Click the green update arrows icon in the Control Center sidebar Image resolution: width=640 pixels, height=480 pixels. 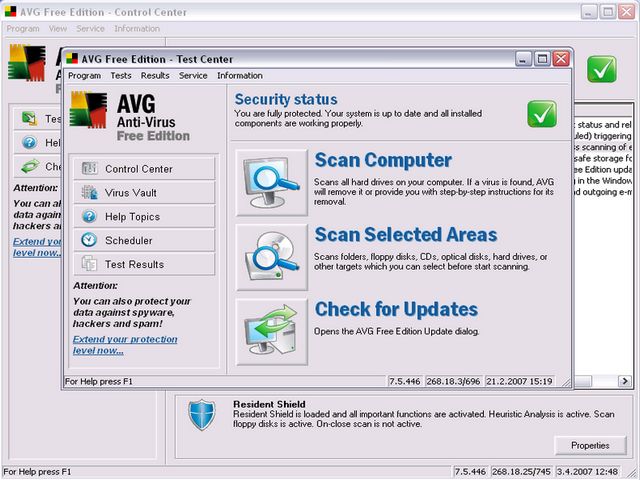pyautogui.click(x=30, y=166)
